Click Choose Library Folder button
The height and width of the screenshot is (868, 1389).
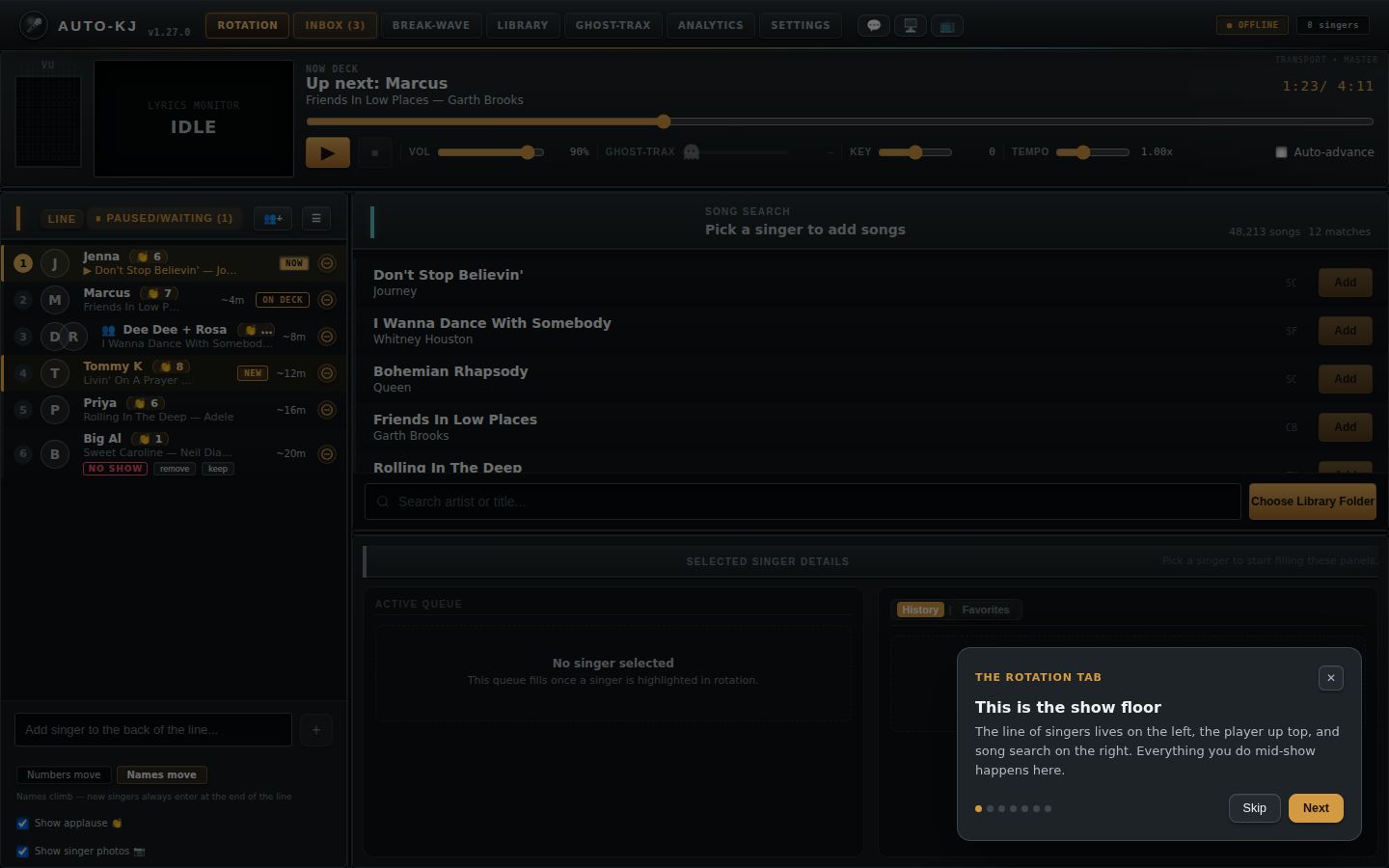(1313, 502)
